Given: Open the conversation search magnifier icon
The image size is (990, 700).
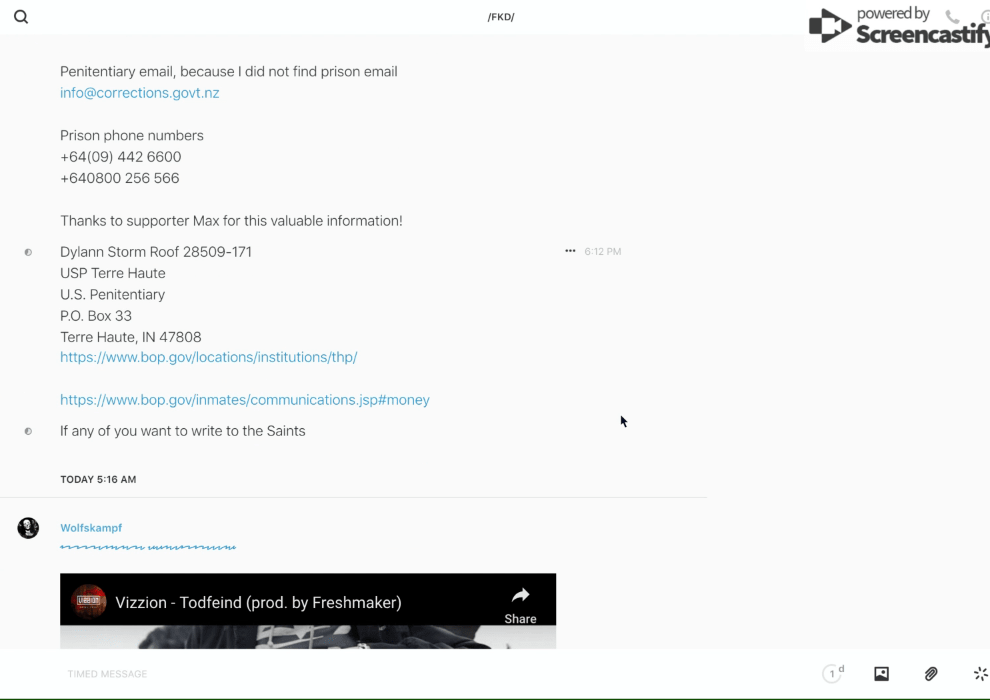Looking at the screenshot, I should click(21, 17).
